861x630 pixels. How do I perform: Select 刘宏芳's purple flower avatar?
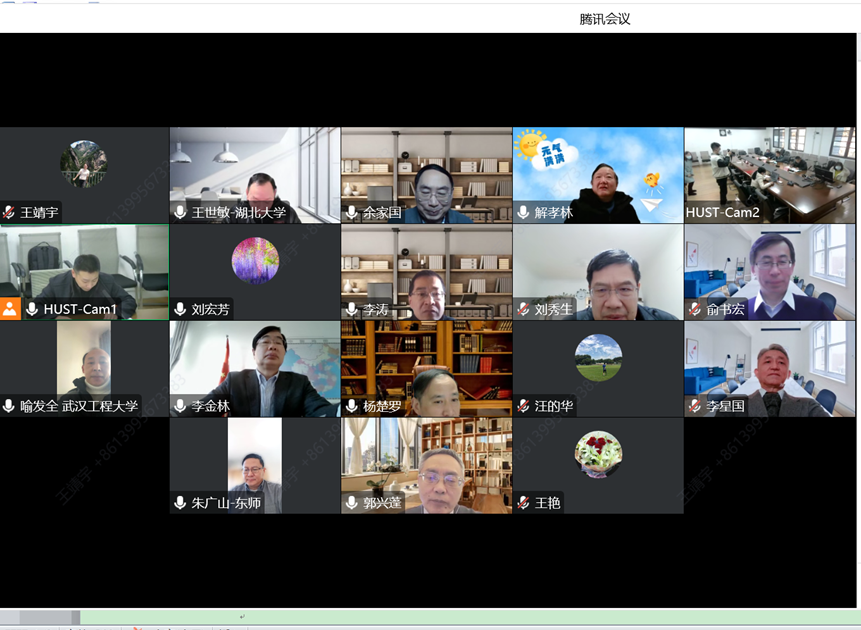[255, 260]
